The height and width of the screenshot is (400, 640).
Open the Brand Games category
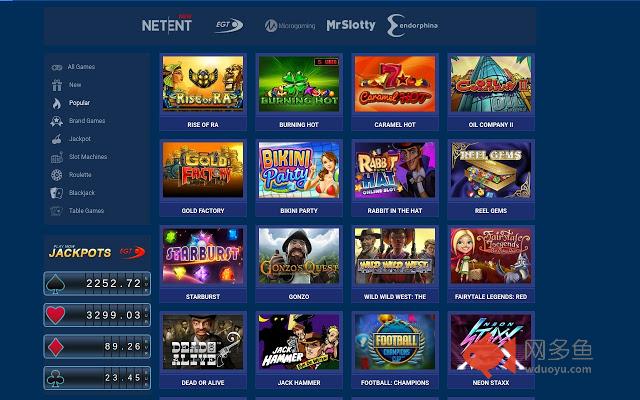tap(87, 120)
